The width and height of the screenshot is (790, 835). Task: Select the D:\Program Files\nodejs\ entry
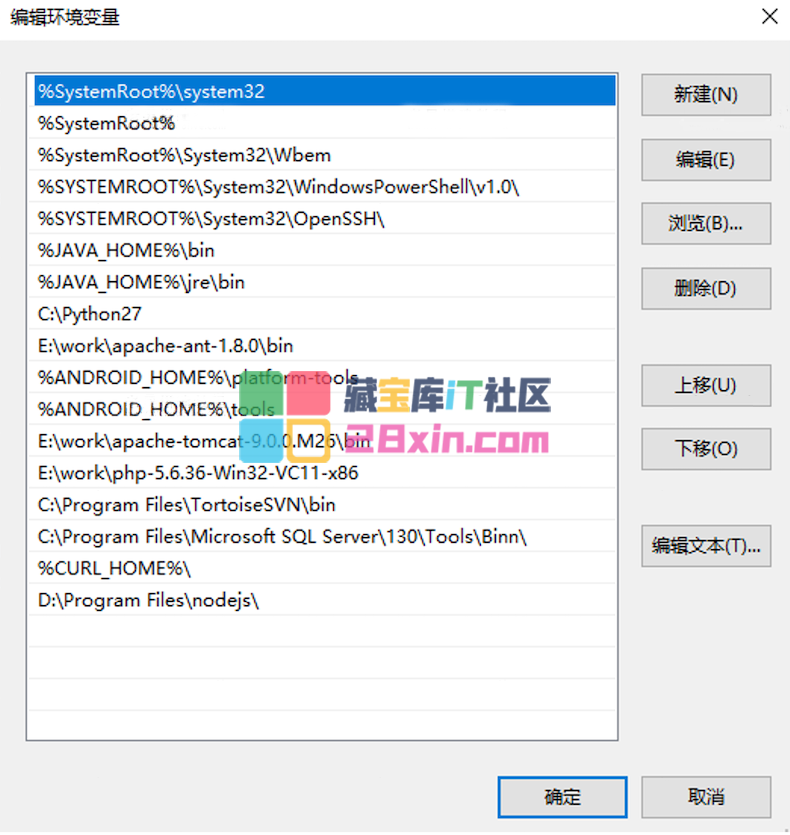pyautogui.click(x=148, y=600)
